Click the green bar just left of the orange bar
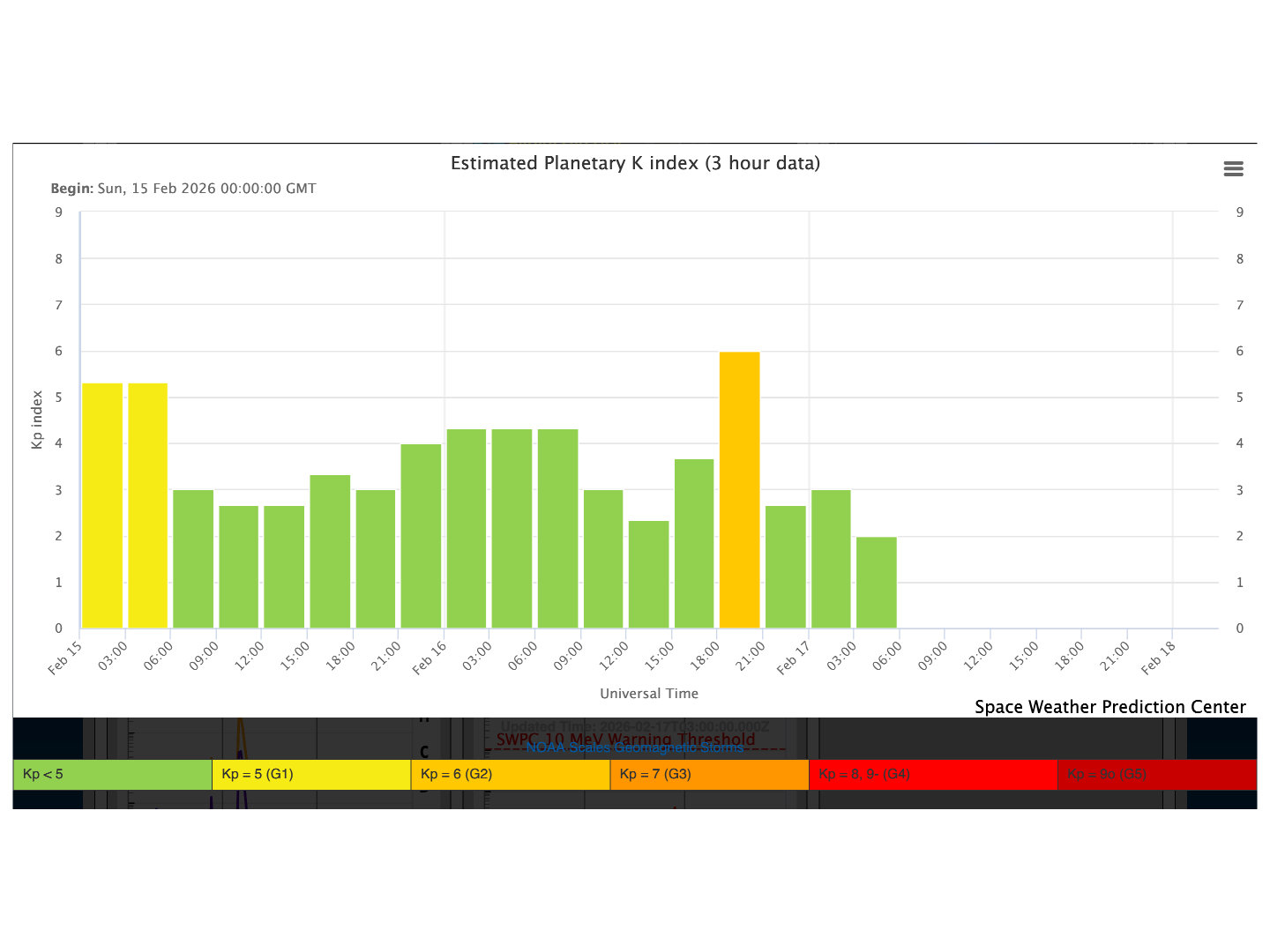This screenshot has height=952, width=1270. tap(694, 544)
